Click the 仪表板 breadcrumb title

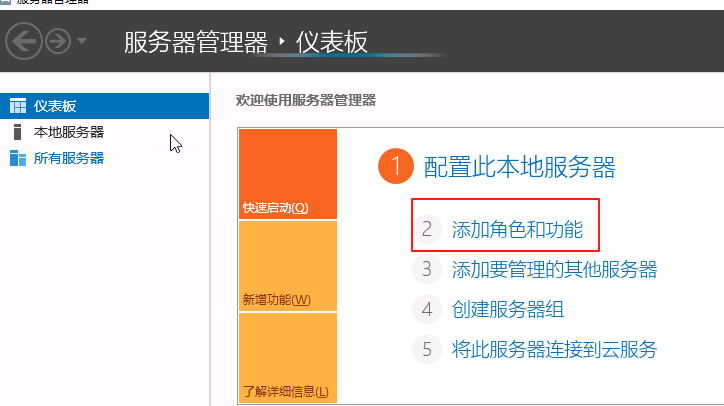click(x=332, y=42)
